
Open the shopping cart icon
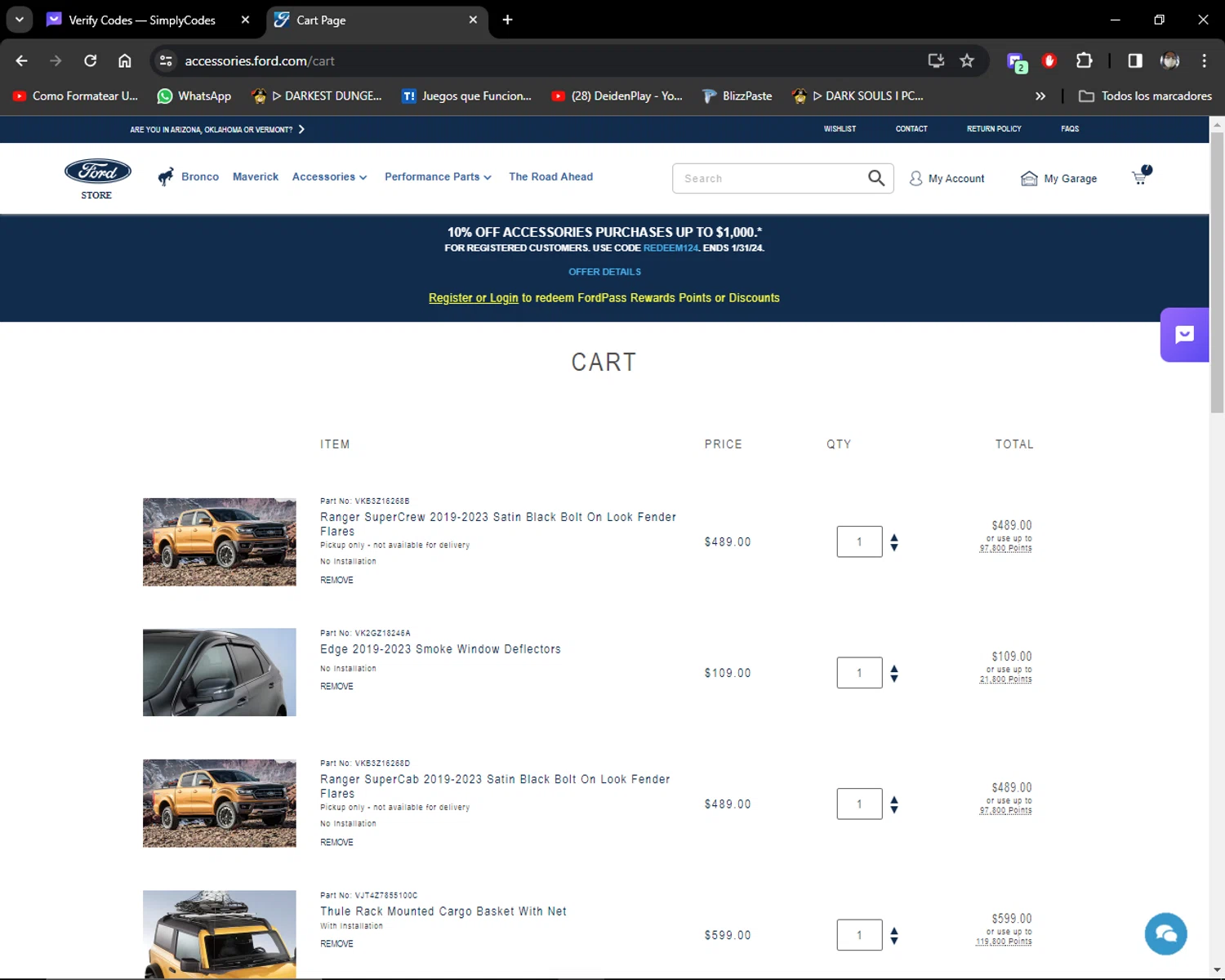[1141, 176]
